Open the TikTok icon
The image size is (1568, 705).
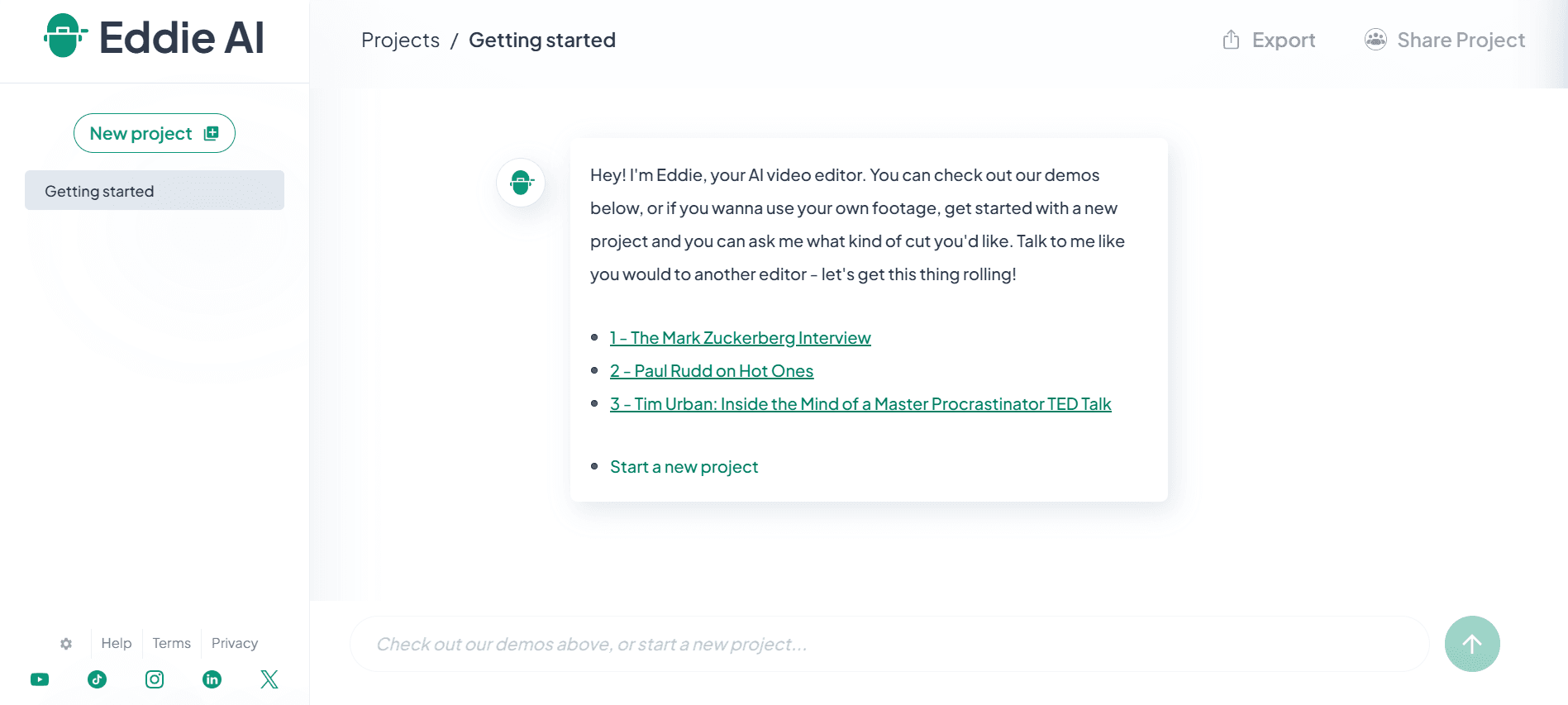pyautogui.click(x=97, y=679)
